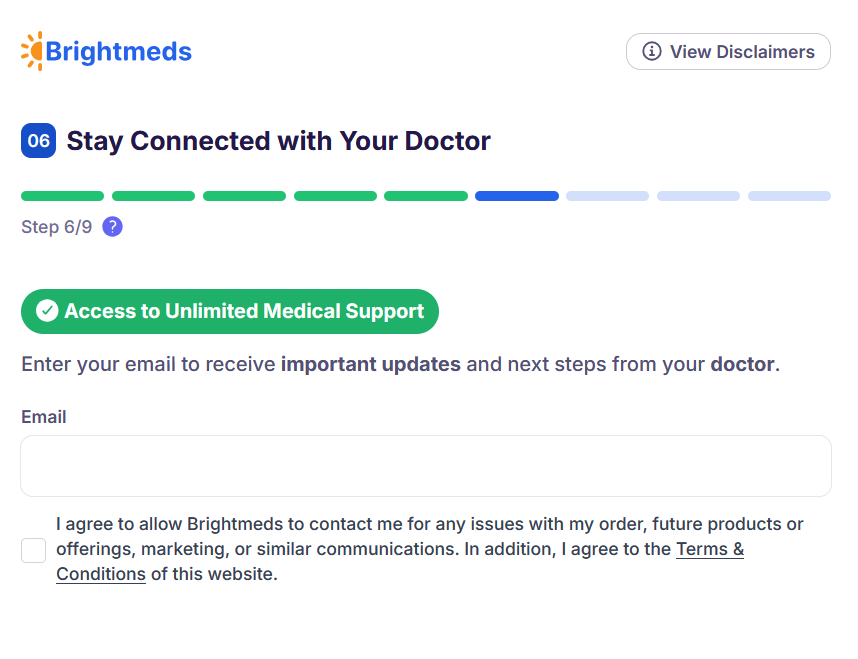This screenshot has width=858, height=659.
Task: Click the fourth green progress segment
Action: coord(335,196)
